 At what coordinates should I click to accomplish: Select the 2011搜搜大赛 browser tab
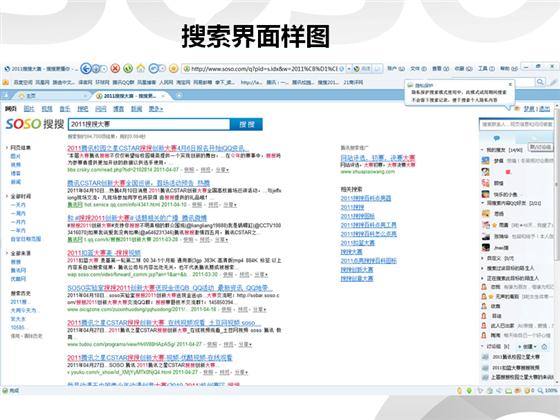click(x=129, y=96)
